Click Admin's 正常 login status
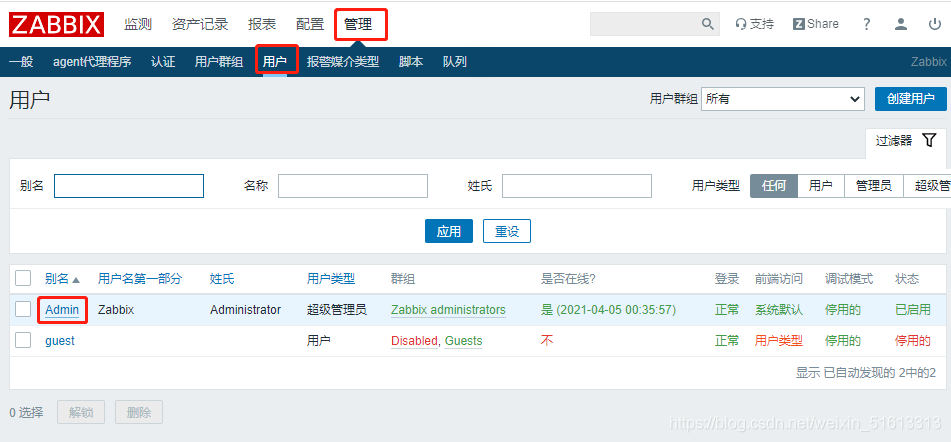 coord(727,310)
